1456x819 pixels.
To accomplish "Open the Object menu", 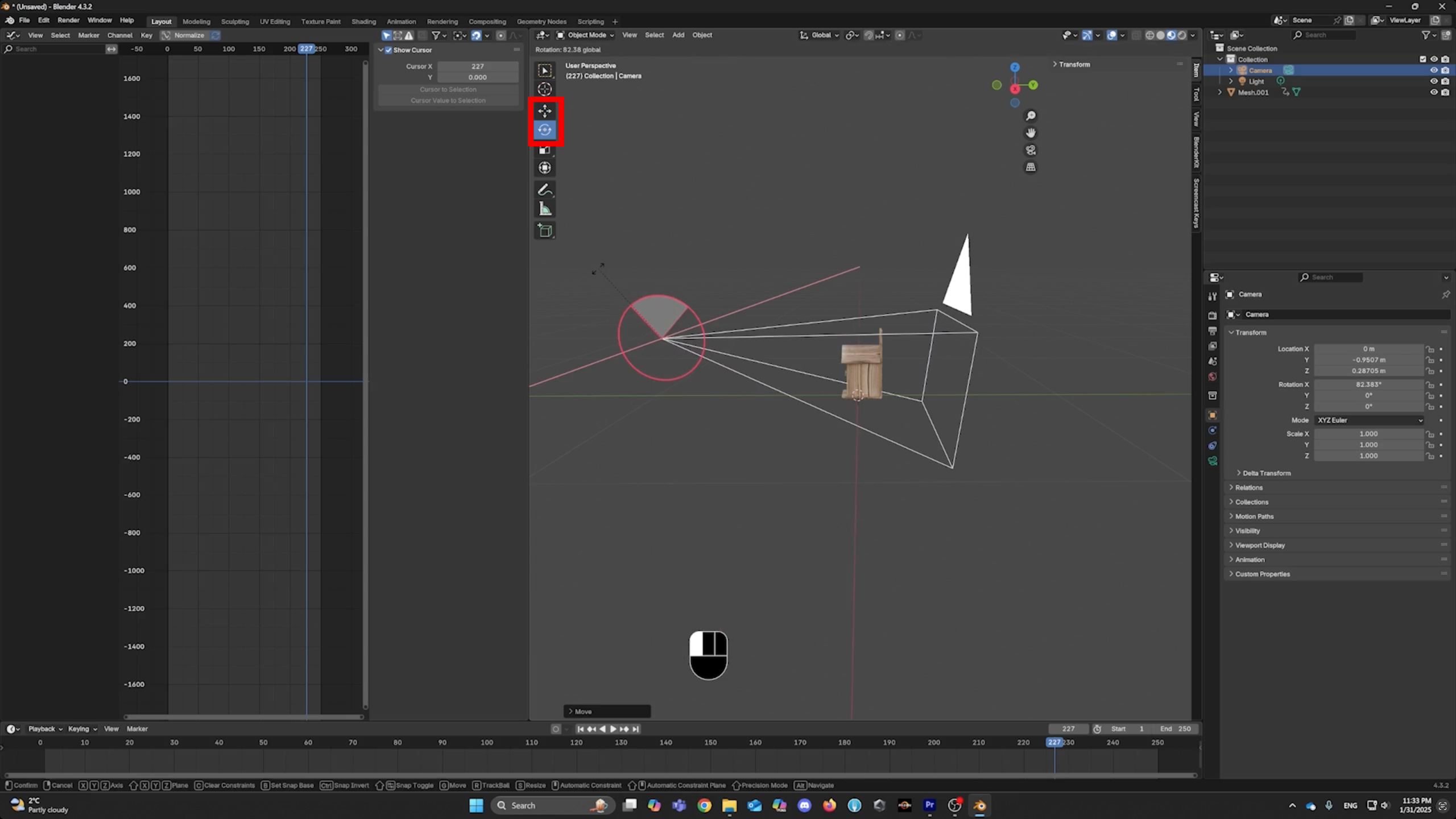I will (701, 35).
